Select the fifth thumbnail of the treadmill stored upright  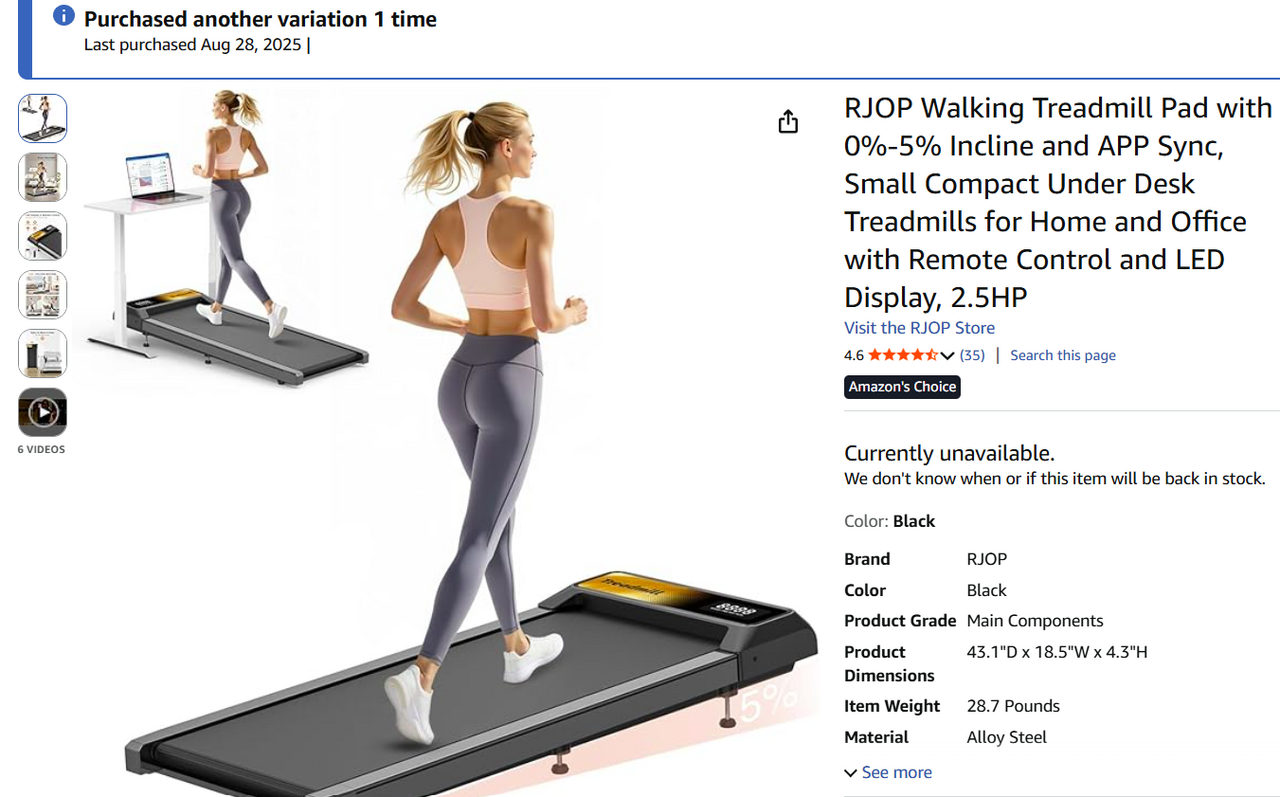coord(42,353)
